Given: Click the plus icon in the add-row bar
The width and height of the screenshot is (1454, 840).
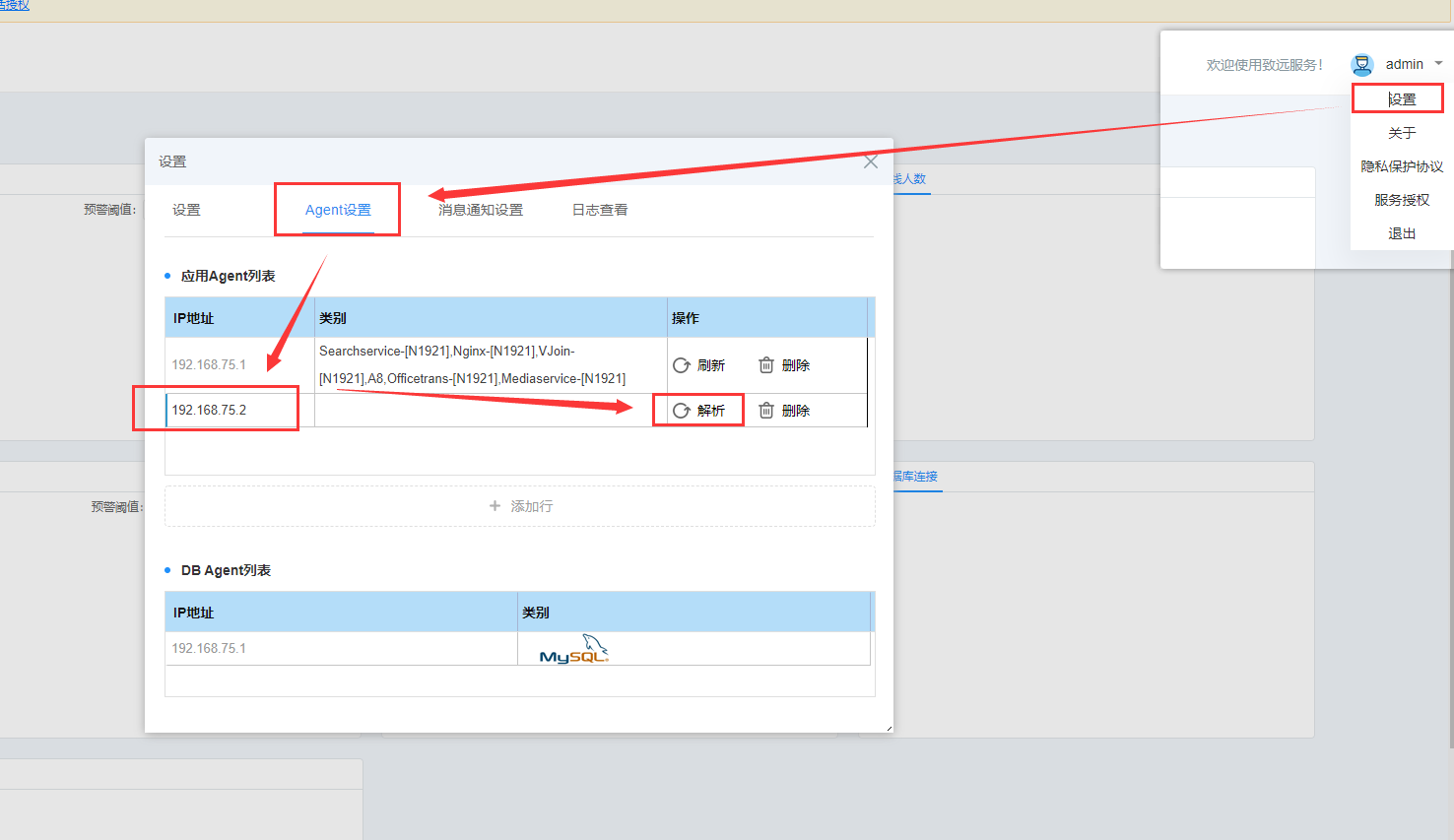Looking at the screenshot, I should [495, 506].
